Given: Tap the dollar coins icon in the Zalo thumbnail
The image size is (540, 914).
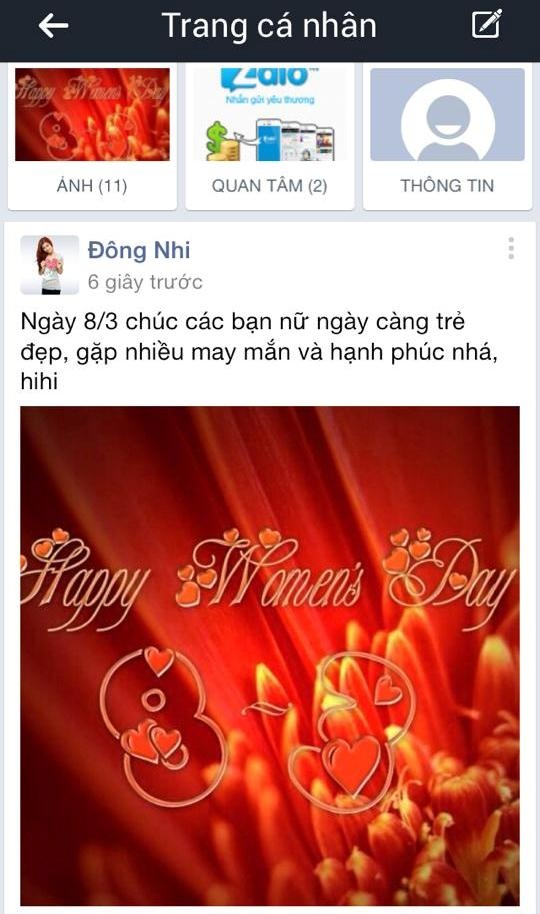Looking at the screenshot, I should pyautogui.click(x=222, y=143).
